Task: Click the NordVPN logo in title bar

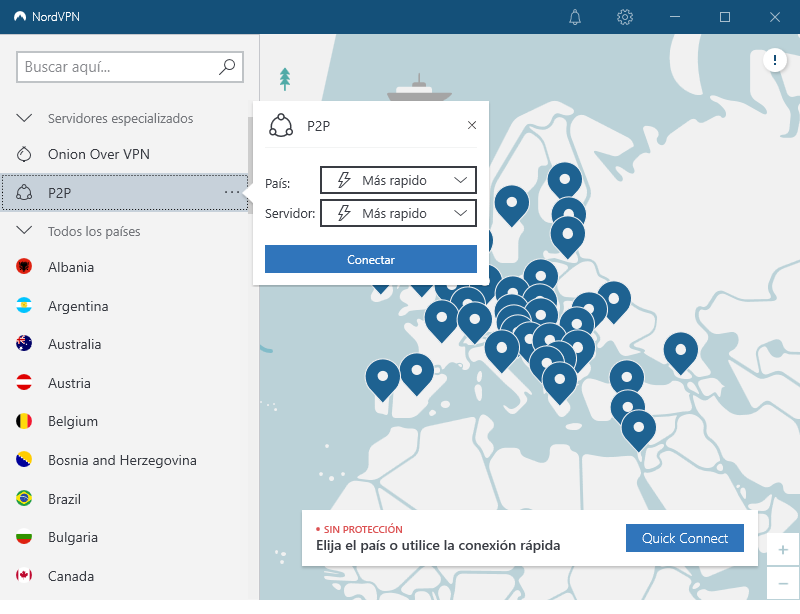Action: pyautogui.click(x=20, y=17)
